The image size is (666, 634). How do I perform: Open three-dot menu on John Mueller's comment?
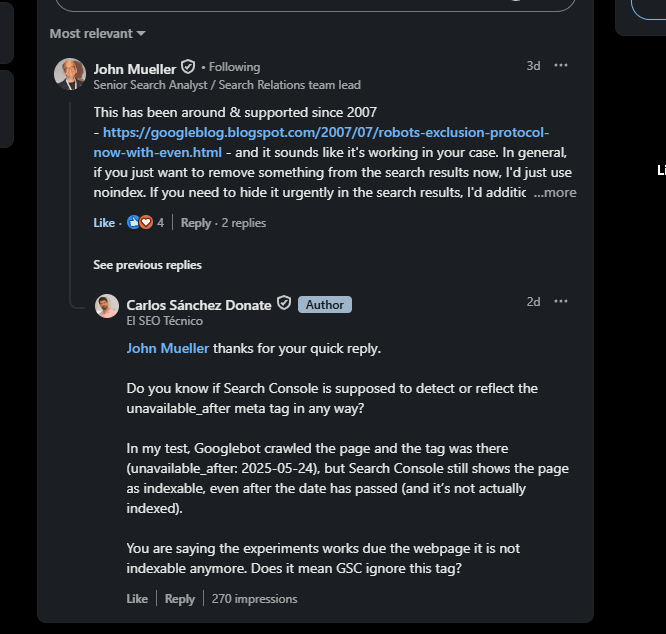pyautogui.click(x=561, y=66)
